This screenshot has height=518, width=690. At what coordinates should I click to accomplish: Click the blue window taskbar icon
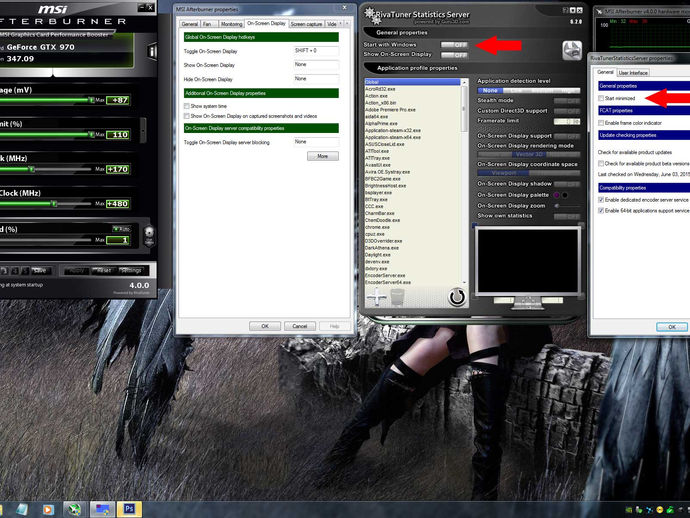(x=102, y=509)
